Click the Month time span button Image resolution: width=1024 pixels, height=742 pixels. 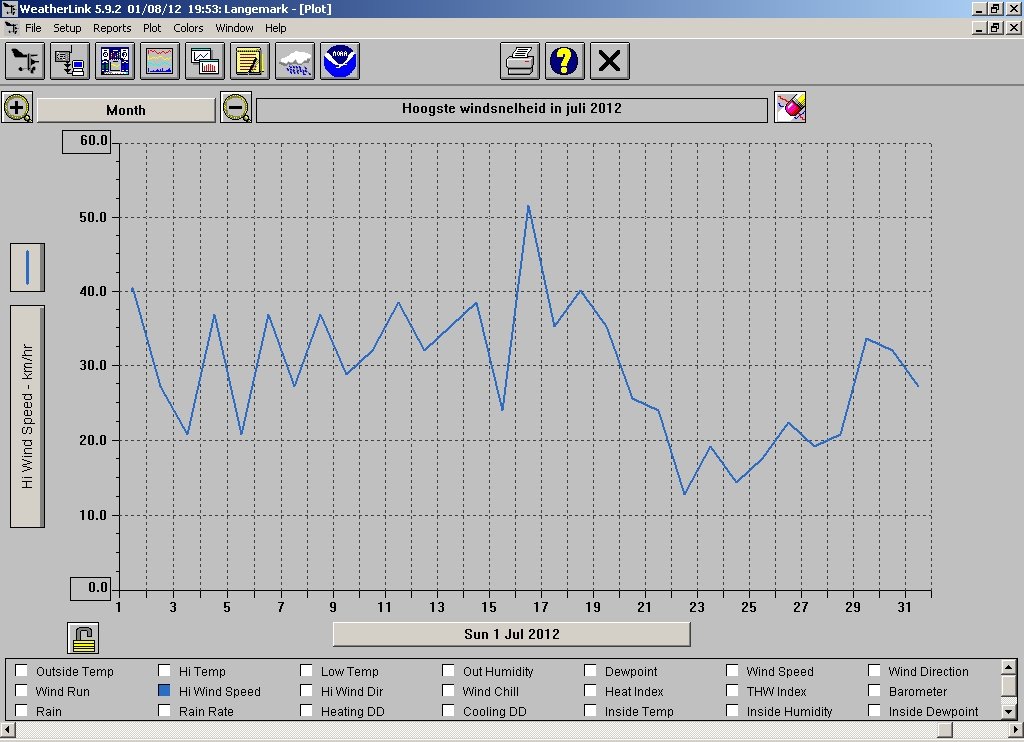[x=126, y=110]
